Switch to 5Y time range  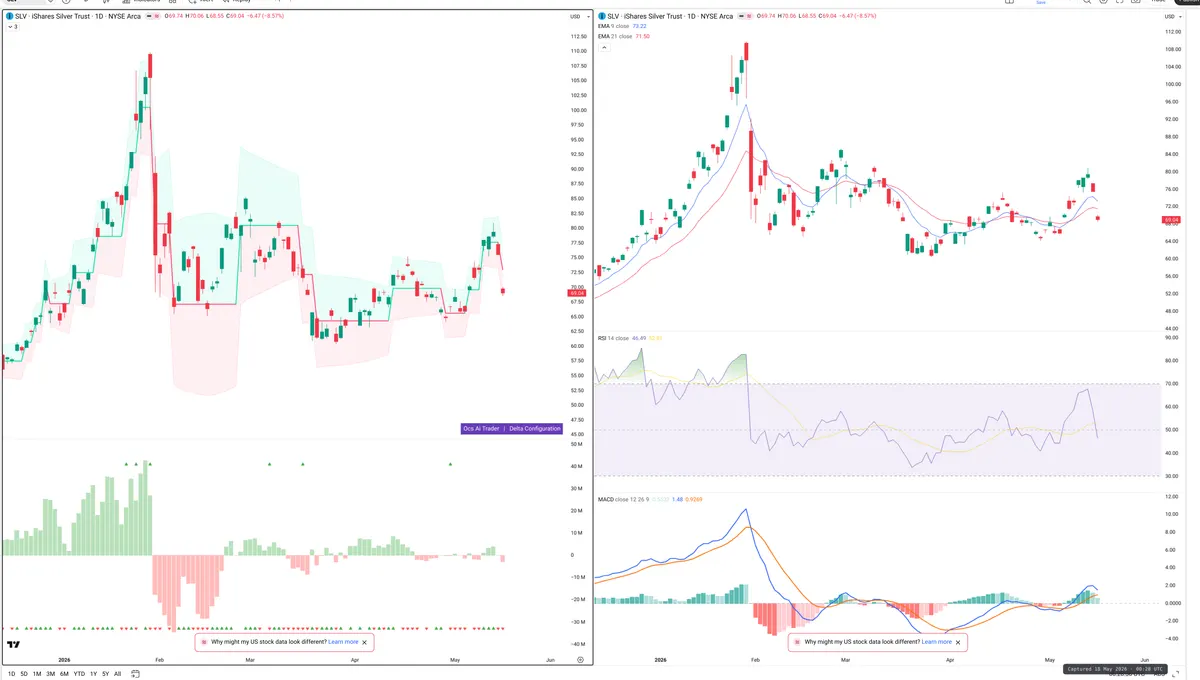tap(106, 674)
